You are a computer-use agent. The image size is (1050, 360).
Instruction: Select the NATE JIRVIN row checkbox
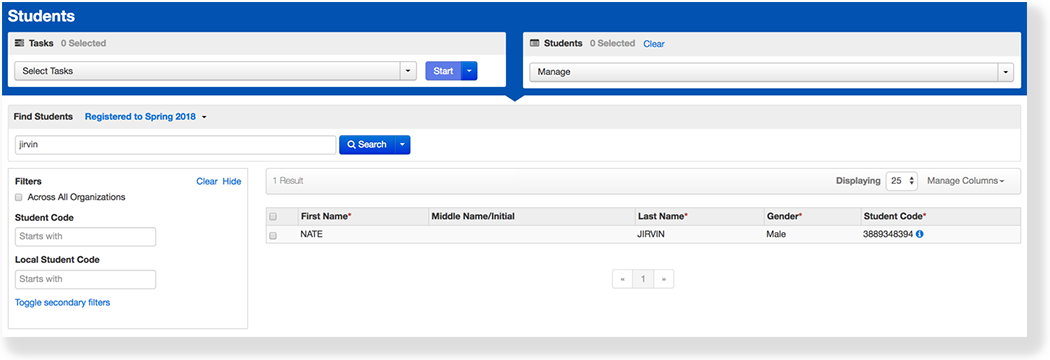point(273,236)
